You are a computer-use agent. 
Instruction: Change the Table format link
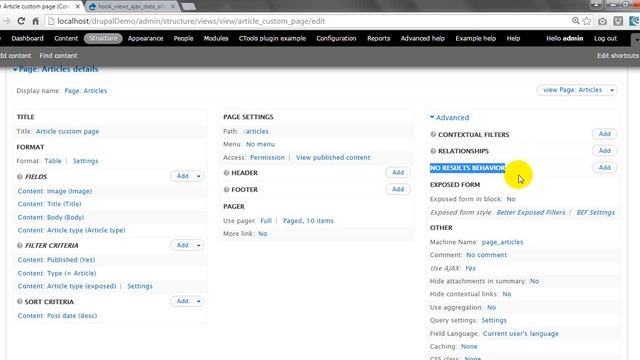coord(53,161)
